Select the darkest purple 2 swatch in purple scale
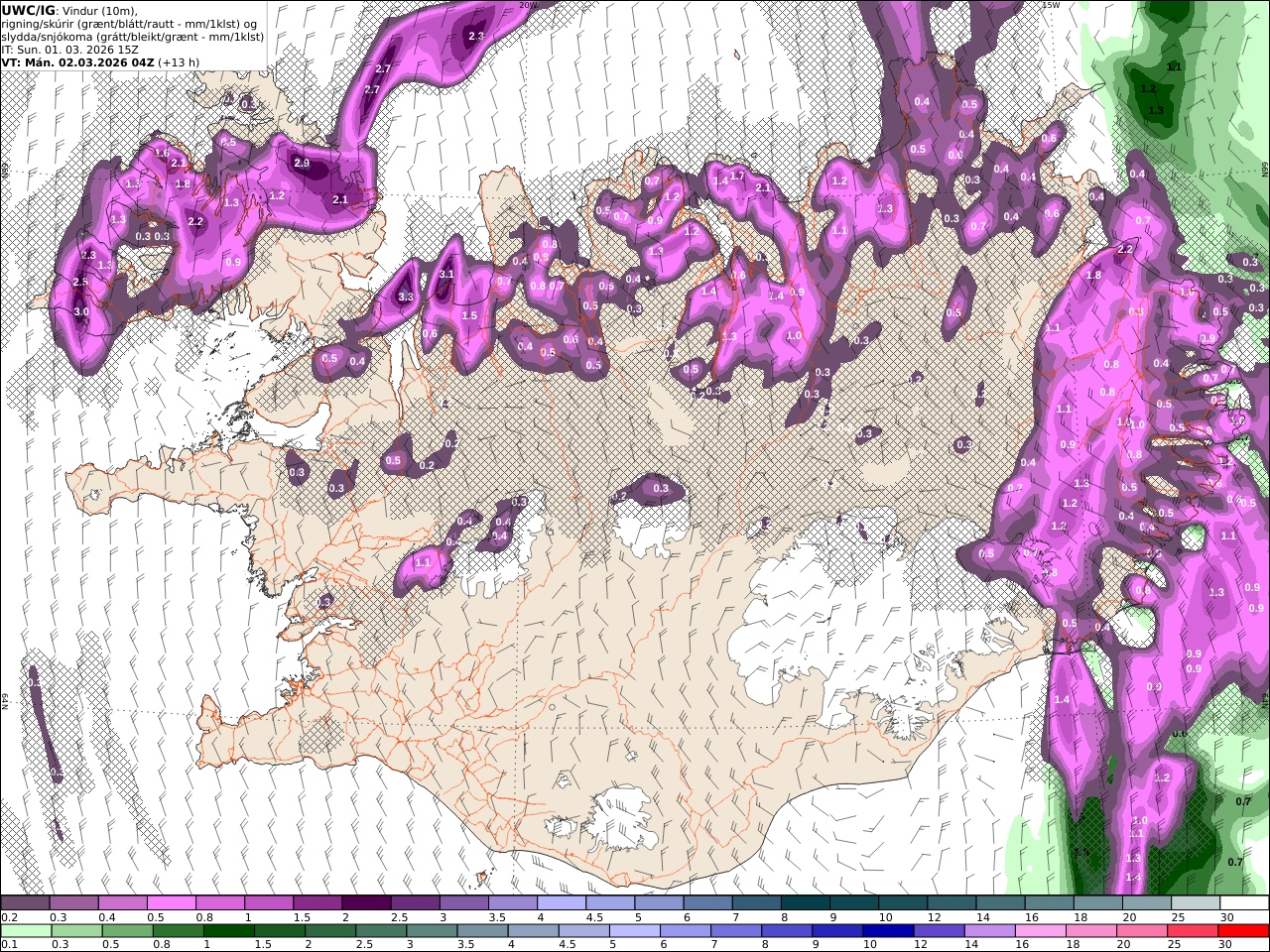1270x952 pixels. (x=365, y=903)
